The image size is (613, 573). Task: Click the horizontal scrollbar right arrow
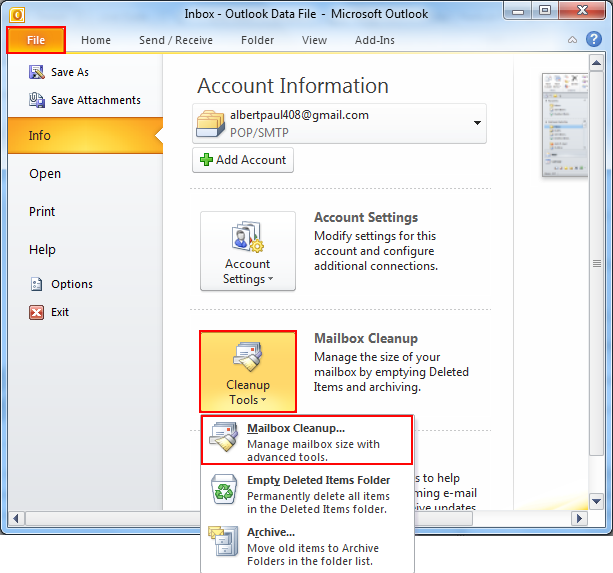[x=579, y=519]
